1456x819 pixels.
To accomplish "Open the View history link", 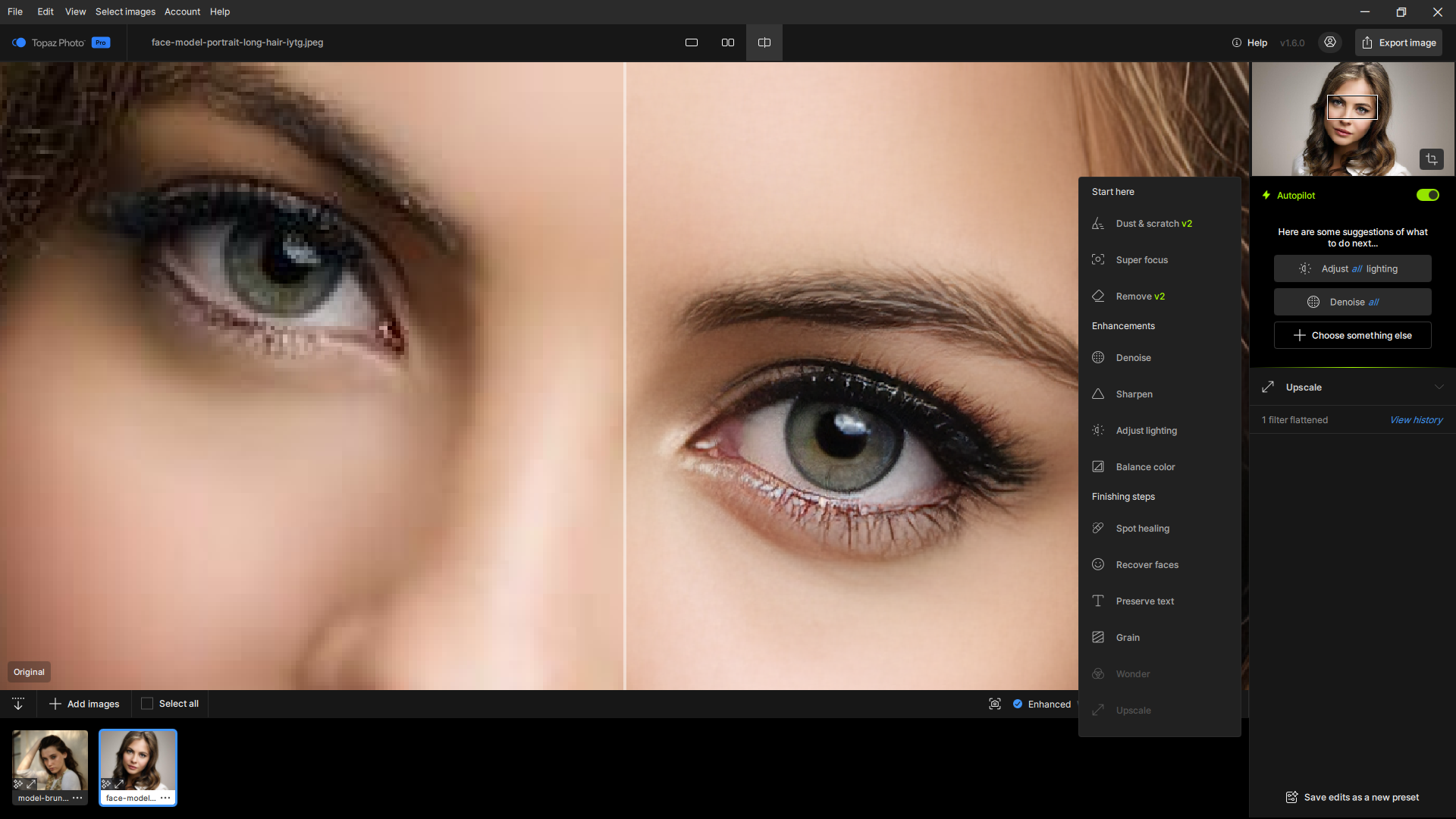I will [1416, 420].
